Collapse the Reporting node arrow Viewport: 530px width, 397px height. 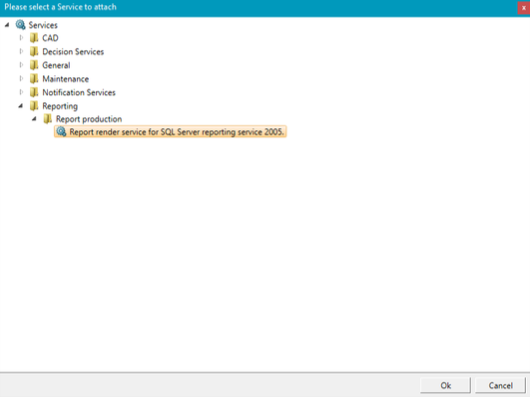[x=21, y=106]
